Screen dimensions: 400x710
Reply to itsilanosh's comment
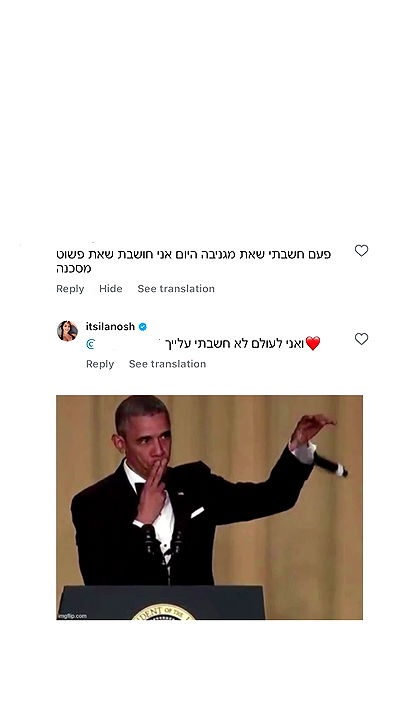[100, 364]
